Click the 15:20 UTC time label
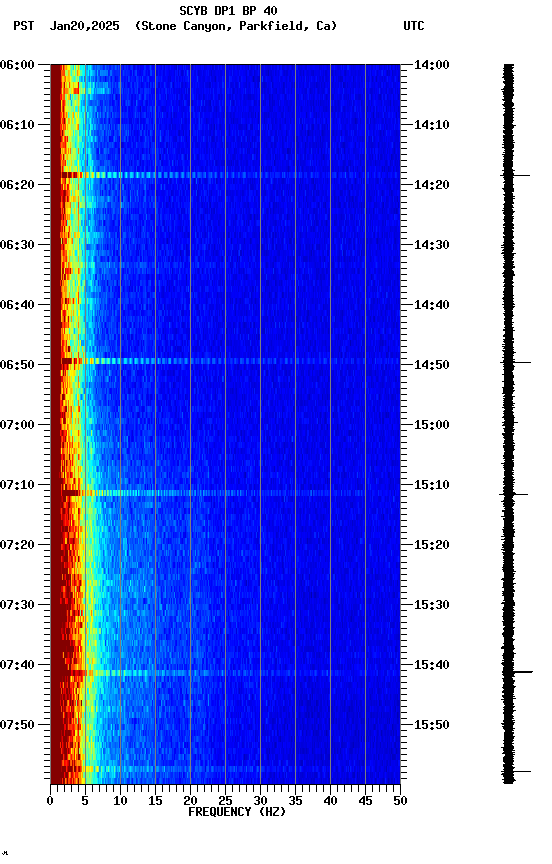The image size is (552, 864). (x=432, y=545)
